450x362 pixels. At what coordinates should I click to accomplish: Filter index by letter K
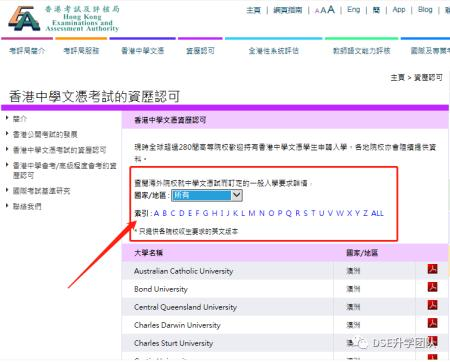coord(235,213)
